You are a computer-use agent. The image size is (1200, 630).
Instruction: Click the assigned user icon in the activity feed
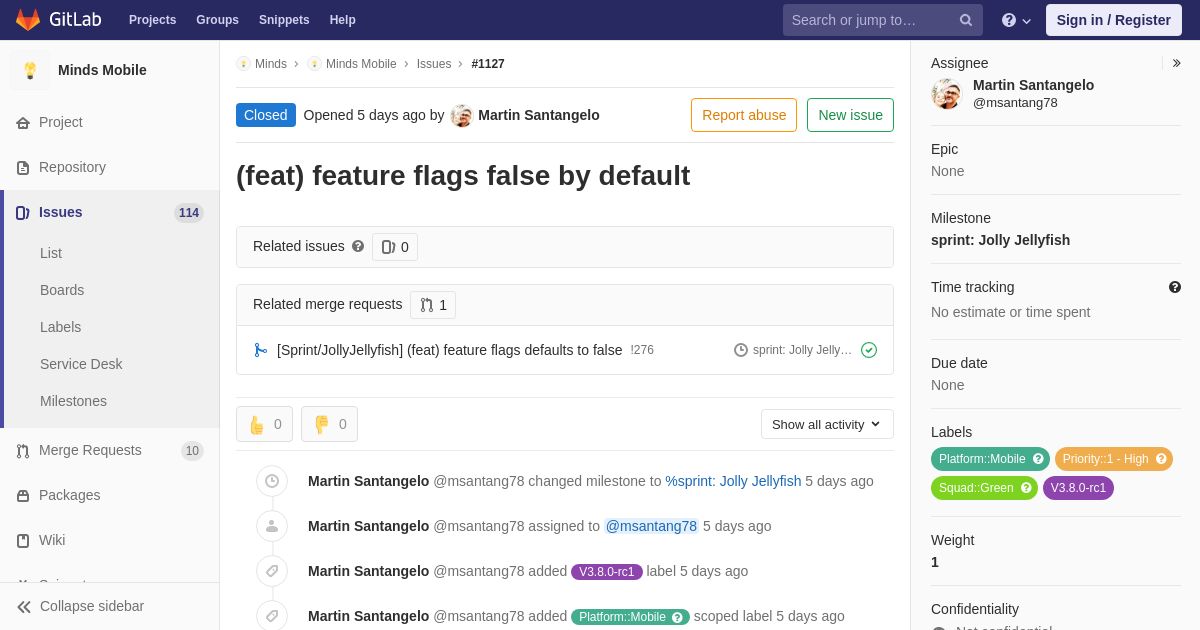[272, 526]
